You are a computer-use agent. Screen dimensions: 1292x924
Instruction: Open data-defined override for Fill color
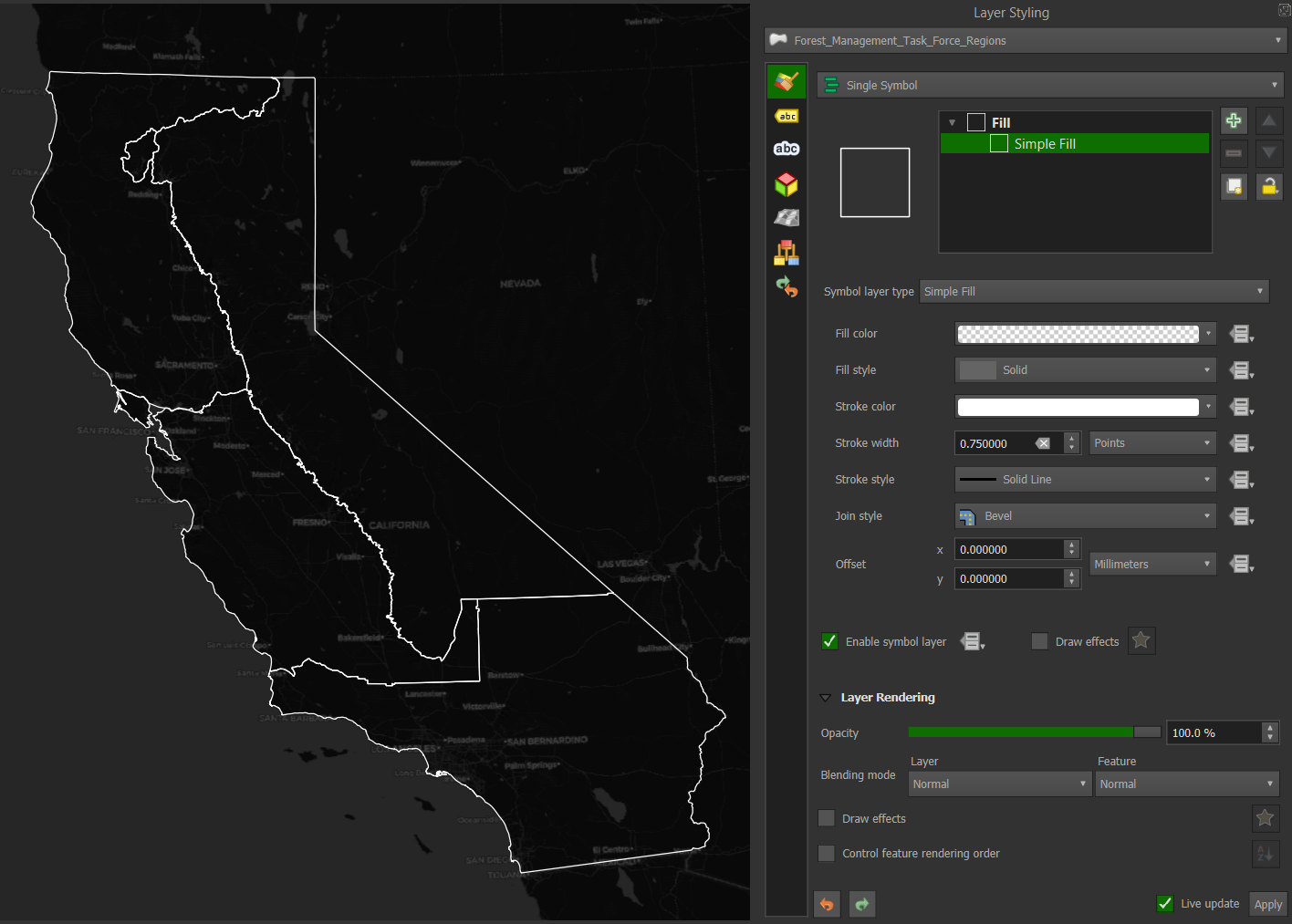(1240, 333)
